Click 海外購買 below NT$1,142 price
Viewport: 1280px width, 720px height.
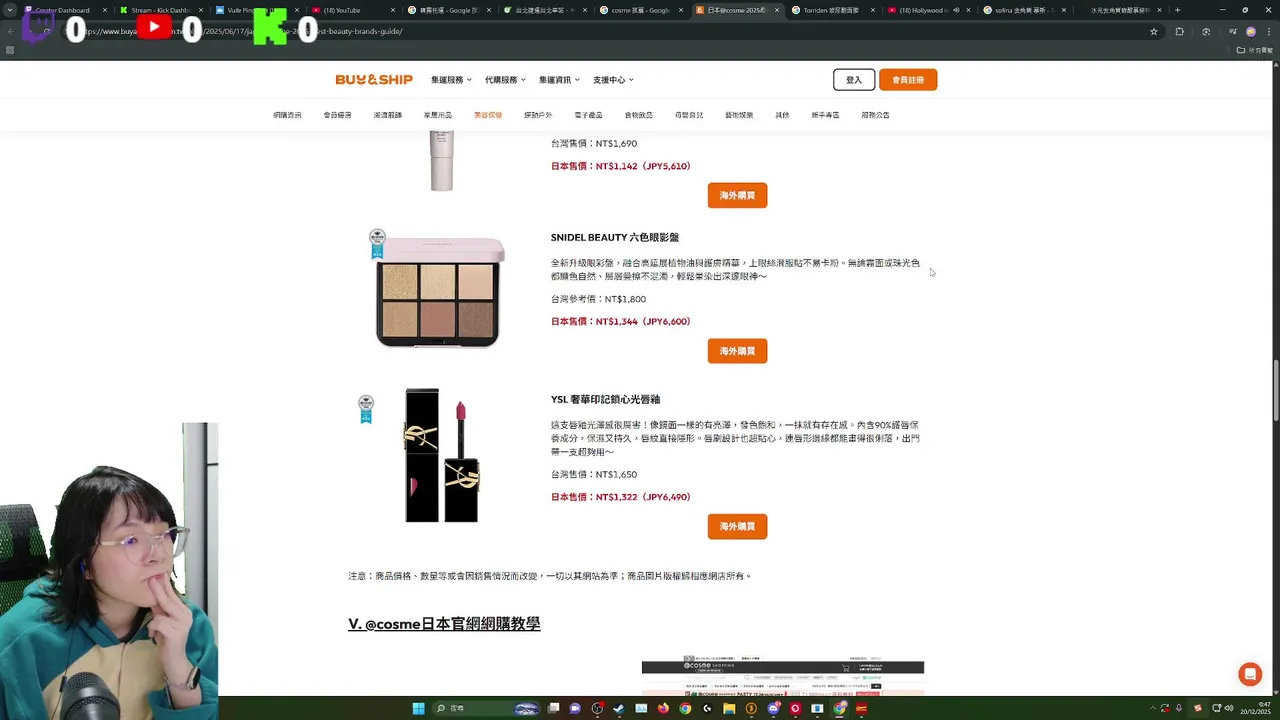(737, 195)
